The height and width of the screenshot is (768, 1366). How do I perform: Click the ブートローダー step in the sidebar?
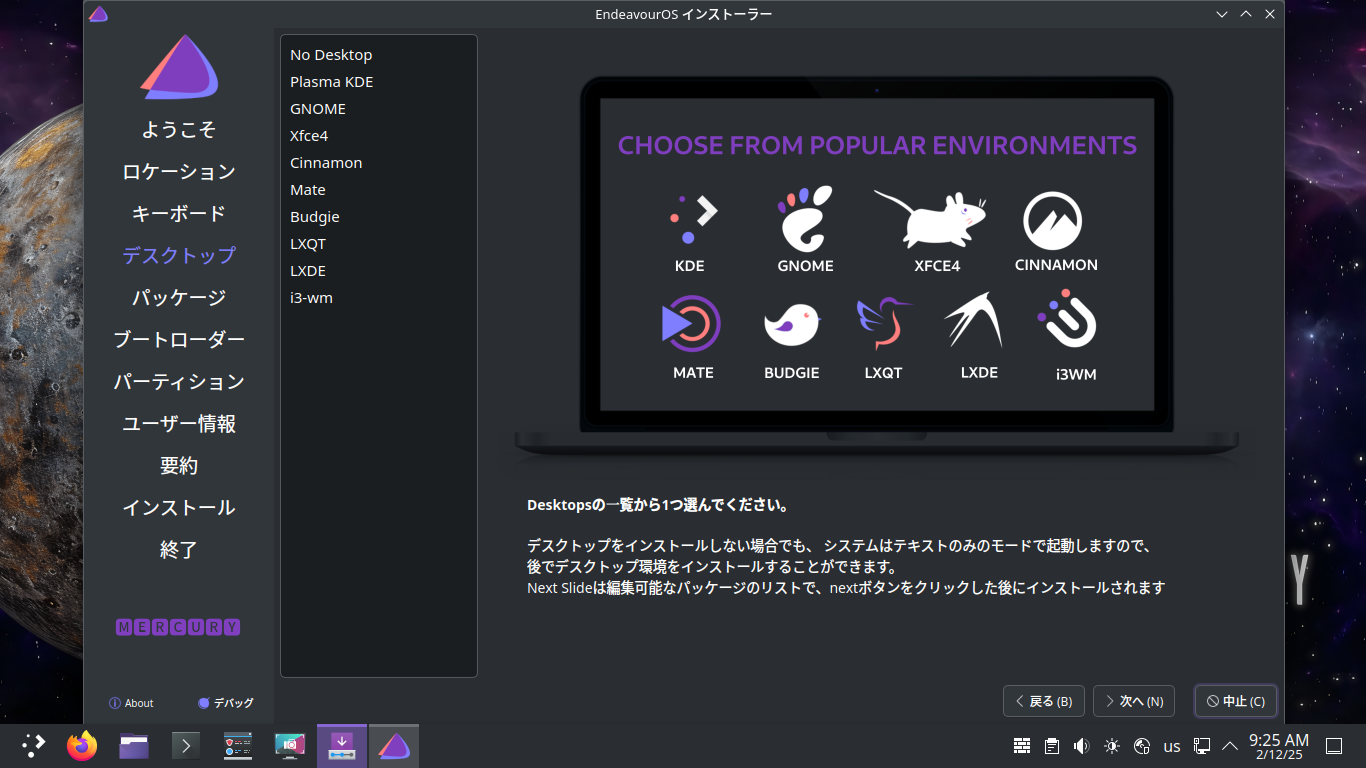tap(179, 340)
